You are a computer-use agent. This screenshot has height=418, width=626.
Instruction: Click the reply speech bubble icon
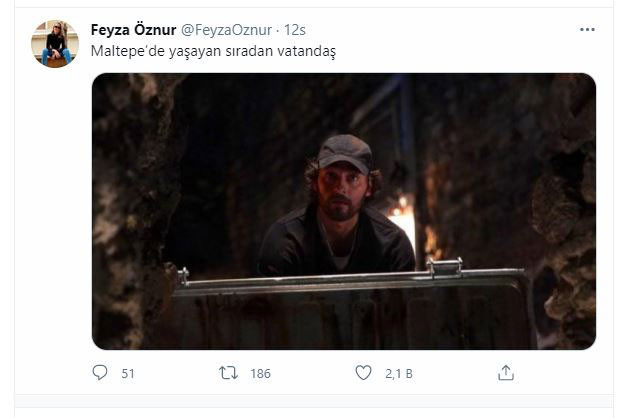click(99, 373)
